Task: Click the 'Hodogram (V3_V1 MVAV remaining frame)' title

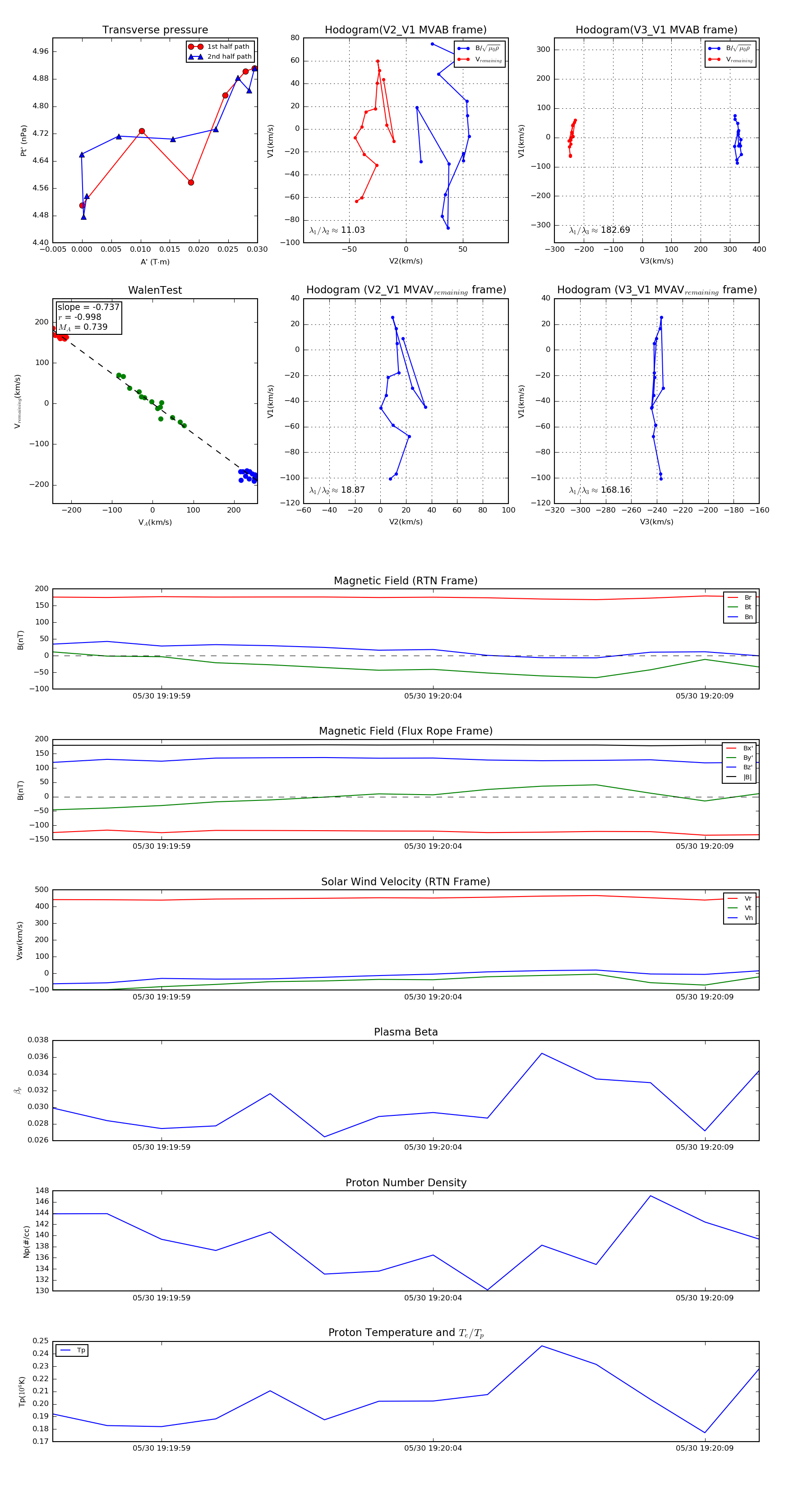Action: pyautogui.click(x=656, y=290)
